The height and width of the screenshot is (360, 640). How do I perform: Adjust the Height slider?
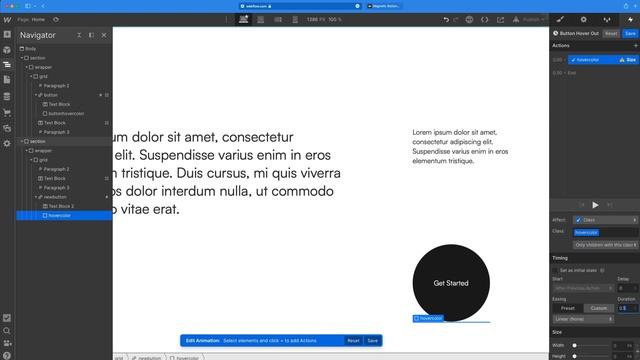[575, 356]
